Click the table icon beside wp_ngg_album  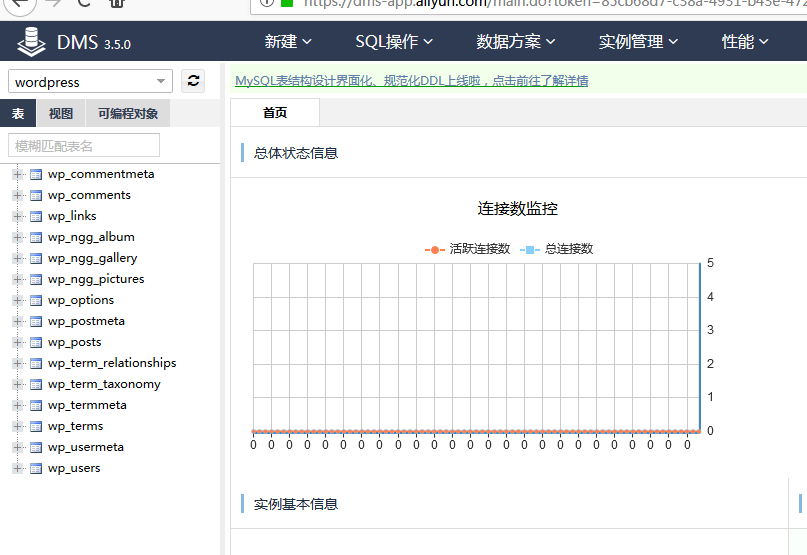click(36, 237)
